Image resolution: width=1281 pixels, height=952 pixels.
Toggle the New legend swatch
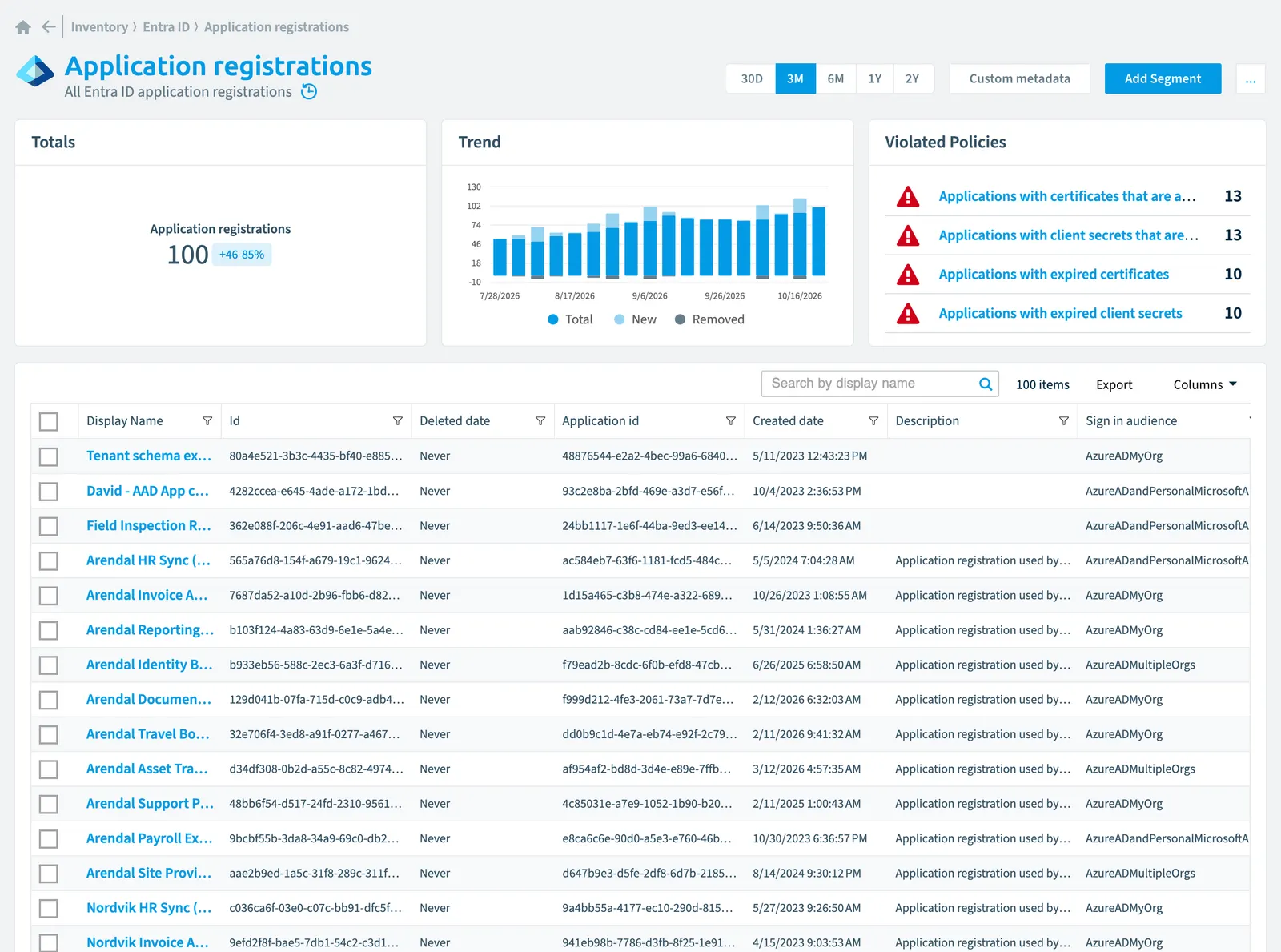619,319
